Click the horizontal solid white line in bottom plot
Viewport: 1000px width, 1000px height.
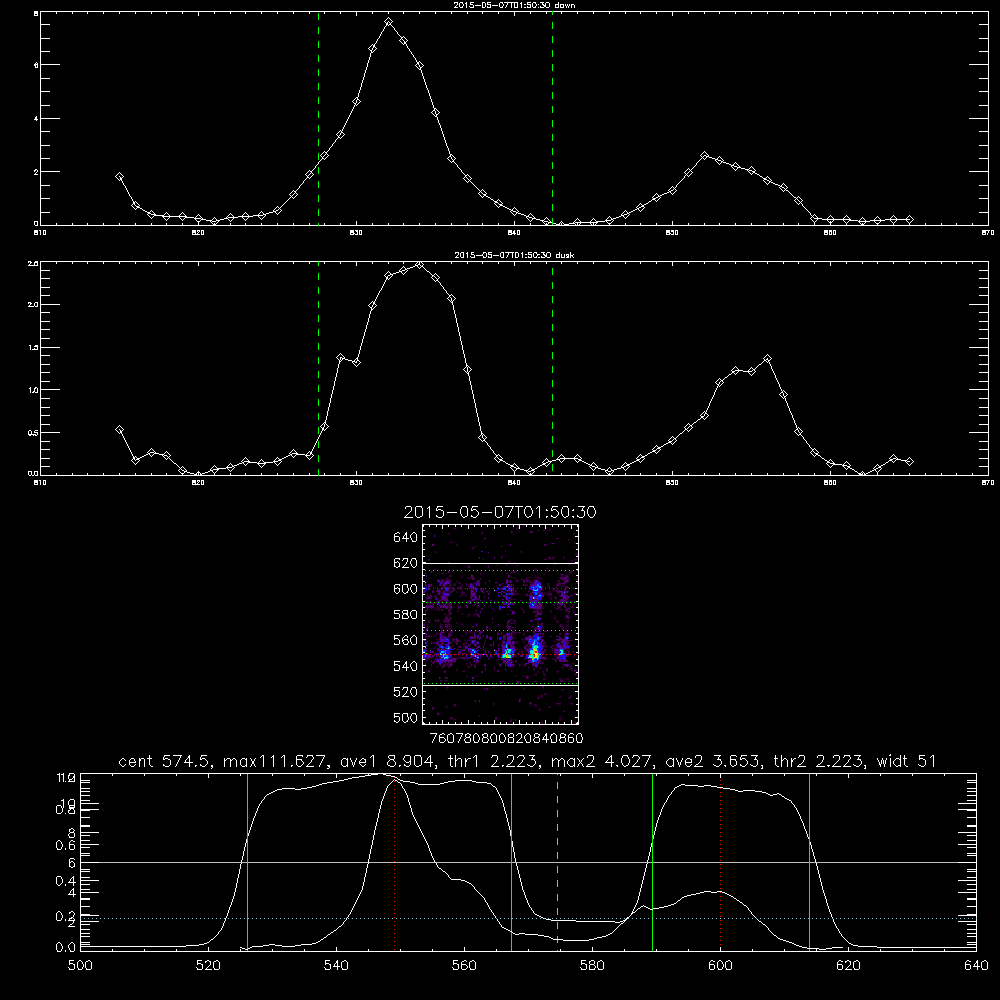click(x=528, y=862)
